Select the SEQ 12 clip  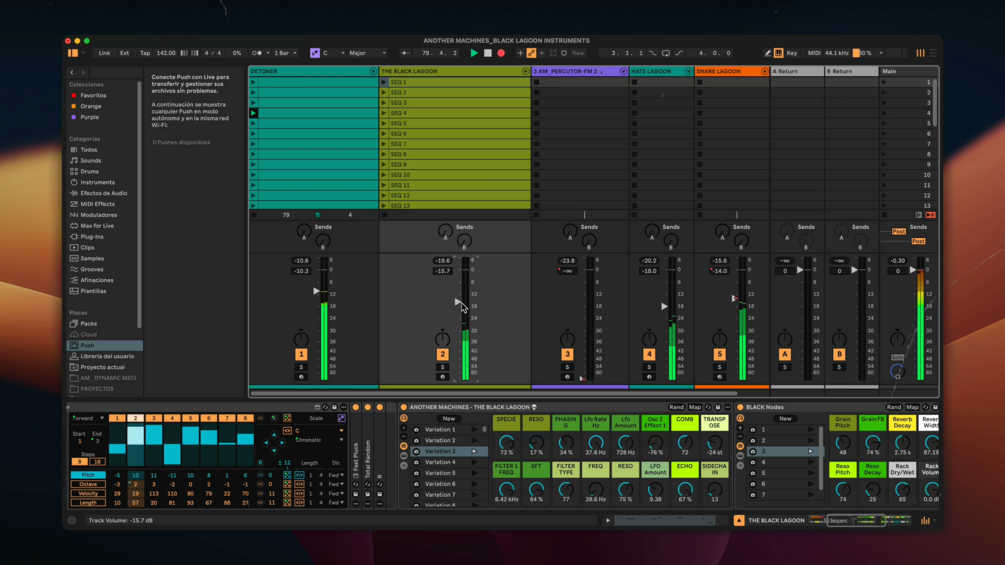(x=459, y=195)
